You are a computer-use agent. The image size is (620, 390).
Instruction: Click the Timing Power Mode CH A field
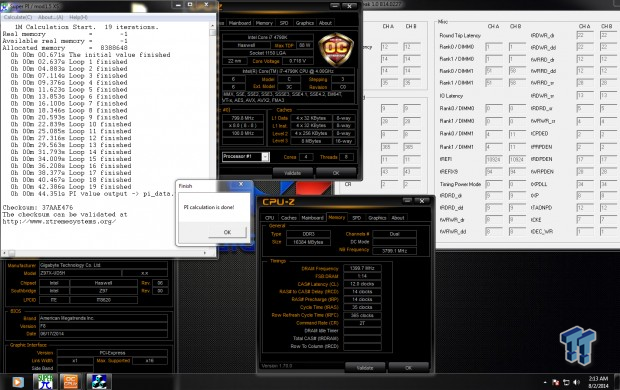(x=493, y=184)
